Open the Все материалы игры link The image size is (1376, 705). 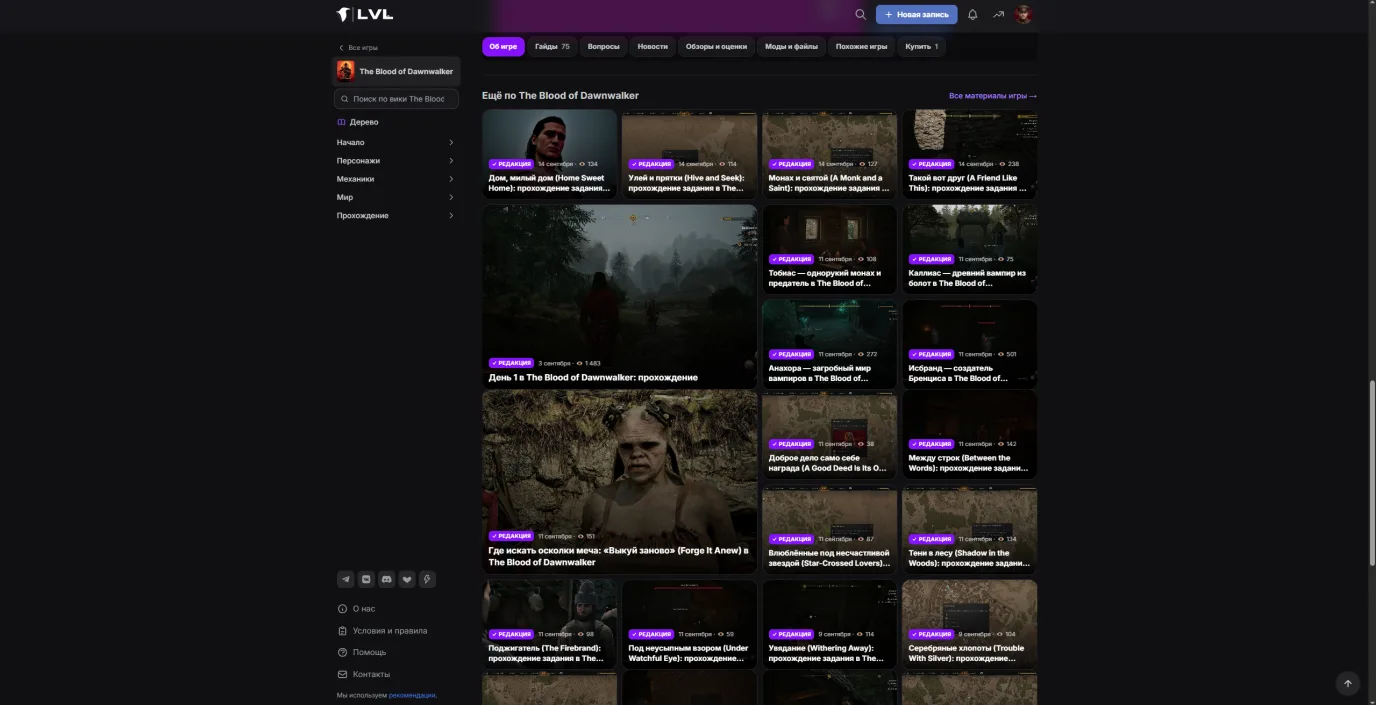click(992, 96)
